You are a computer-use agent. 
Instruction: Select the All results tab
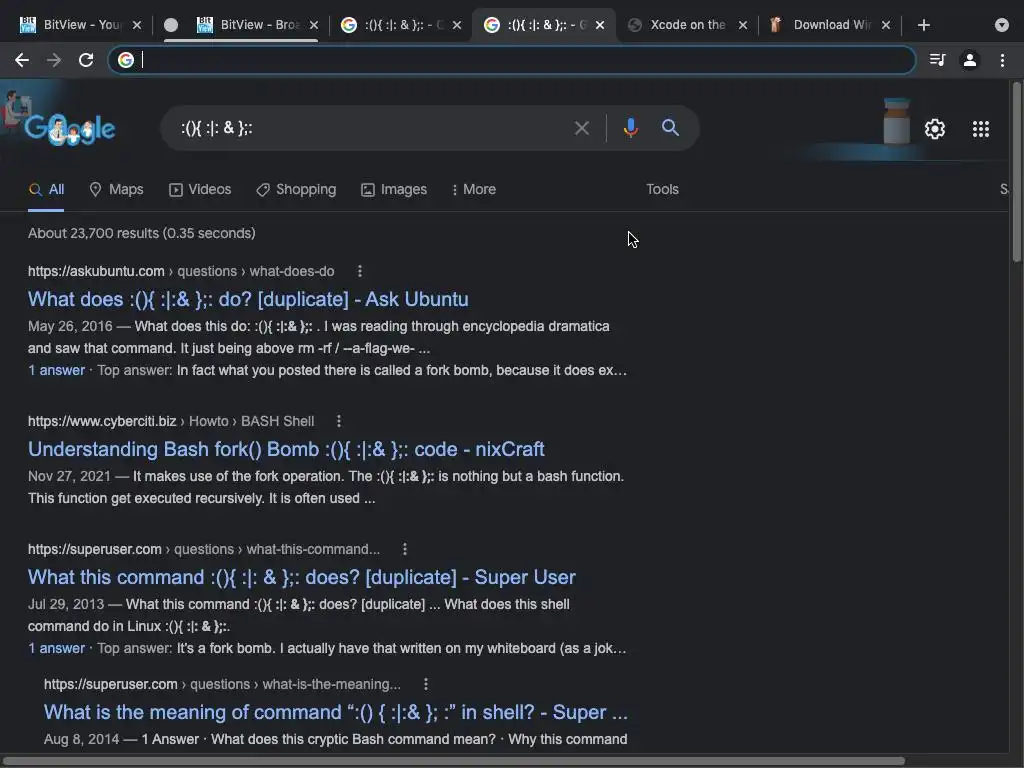pos(46,189)
